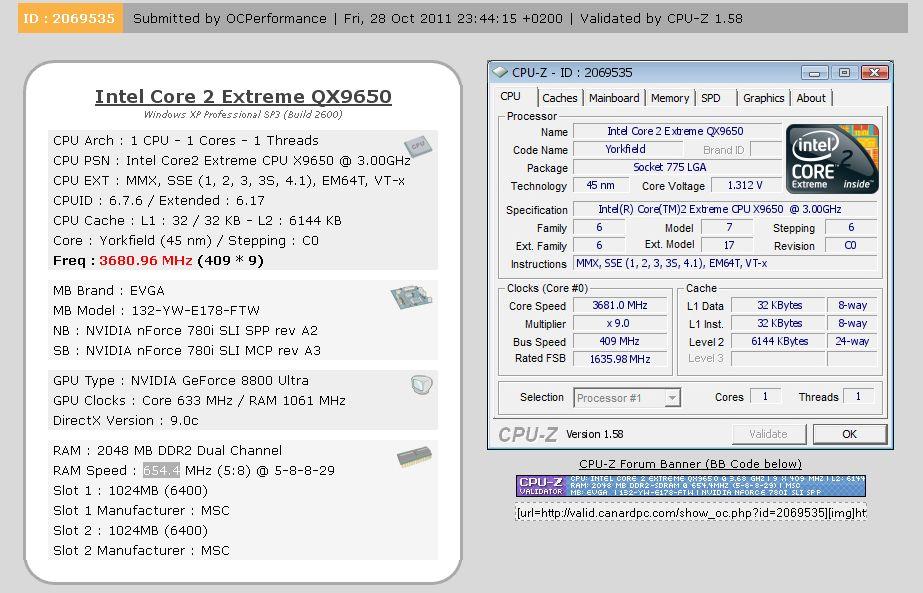Viewport: 923px width, 593px height.
Task: Open the Processor #1 selection dropdown
Action: pos(627,397)
